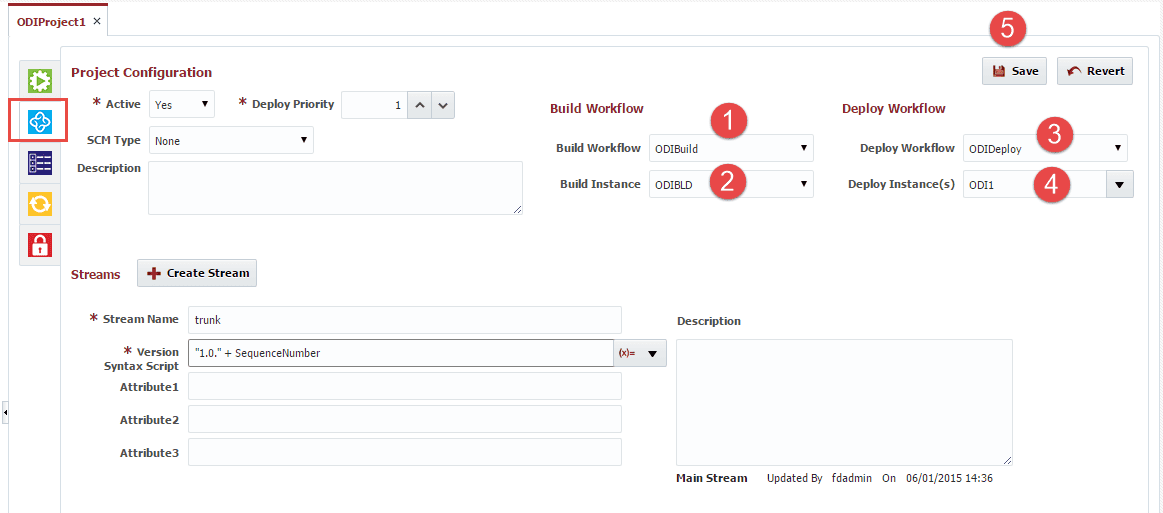Click the Create Stream button
The image size is (1163, 513).
197,273
